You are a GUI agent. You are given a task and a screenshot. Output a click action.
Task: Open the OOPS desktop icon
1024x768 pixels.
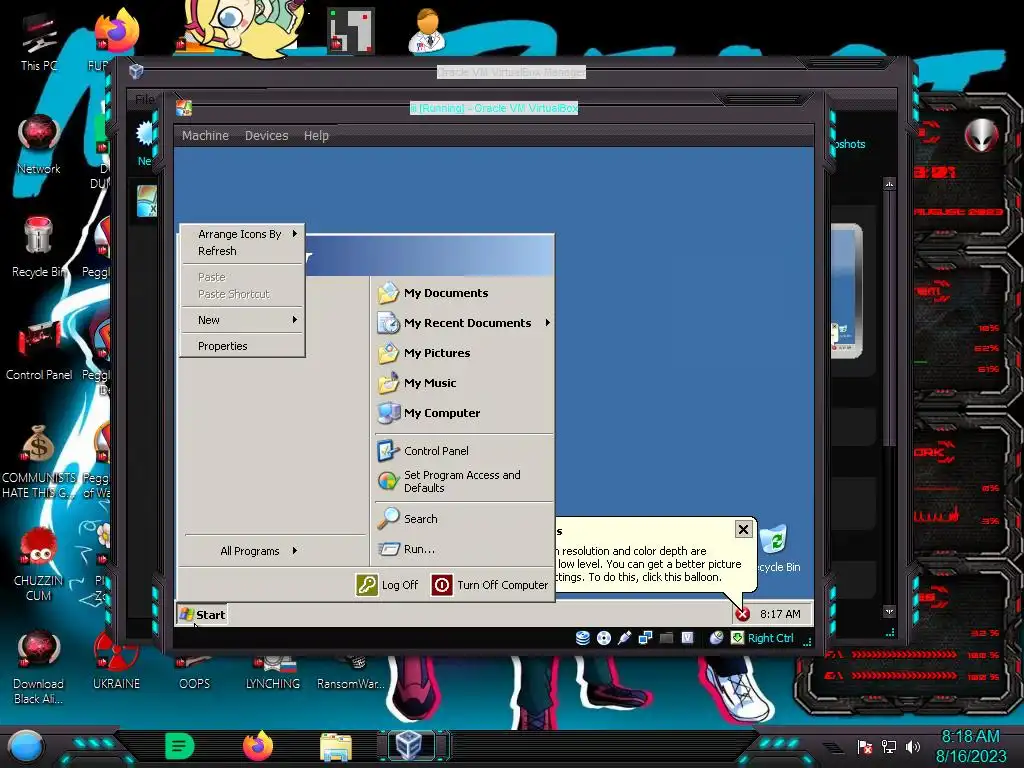195,673
